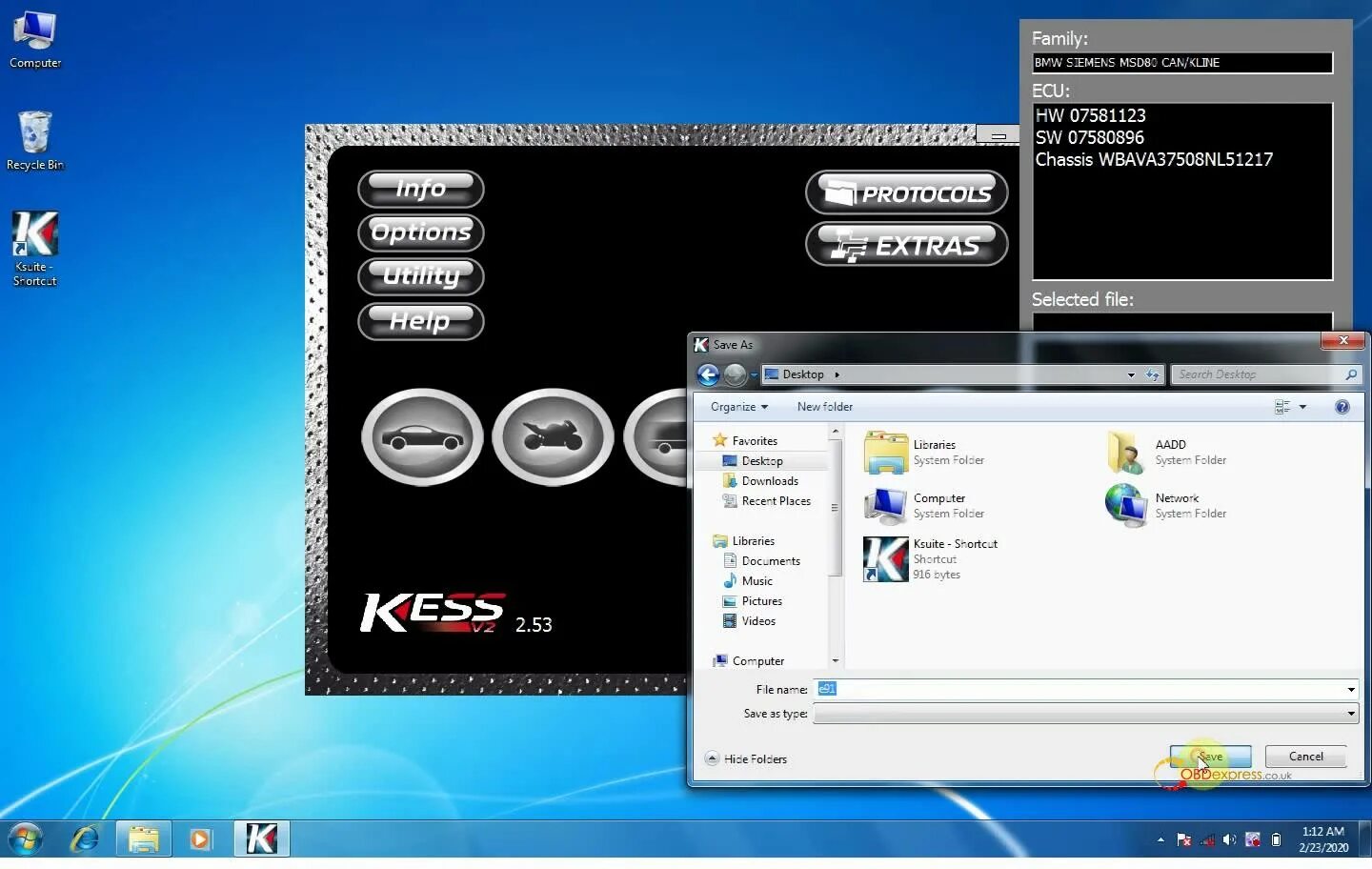The height and width of the screenshot is (869, 1372).
Task: Open Ksuite Shortcut on the desktop
Action: pyautogui.click(x=35, y=250)
